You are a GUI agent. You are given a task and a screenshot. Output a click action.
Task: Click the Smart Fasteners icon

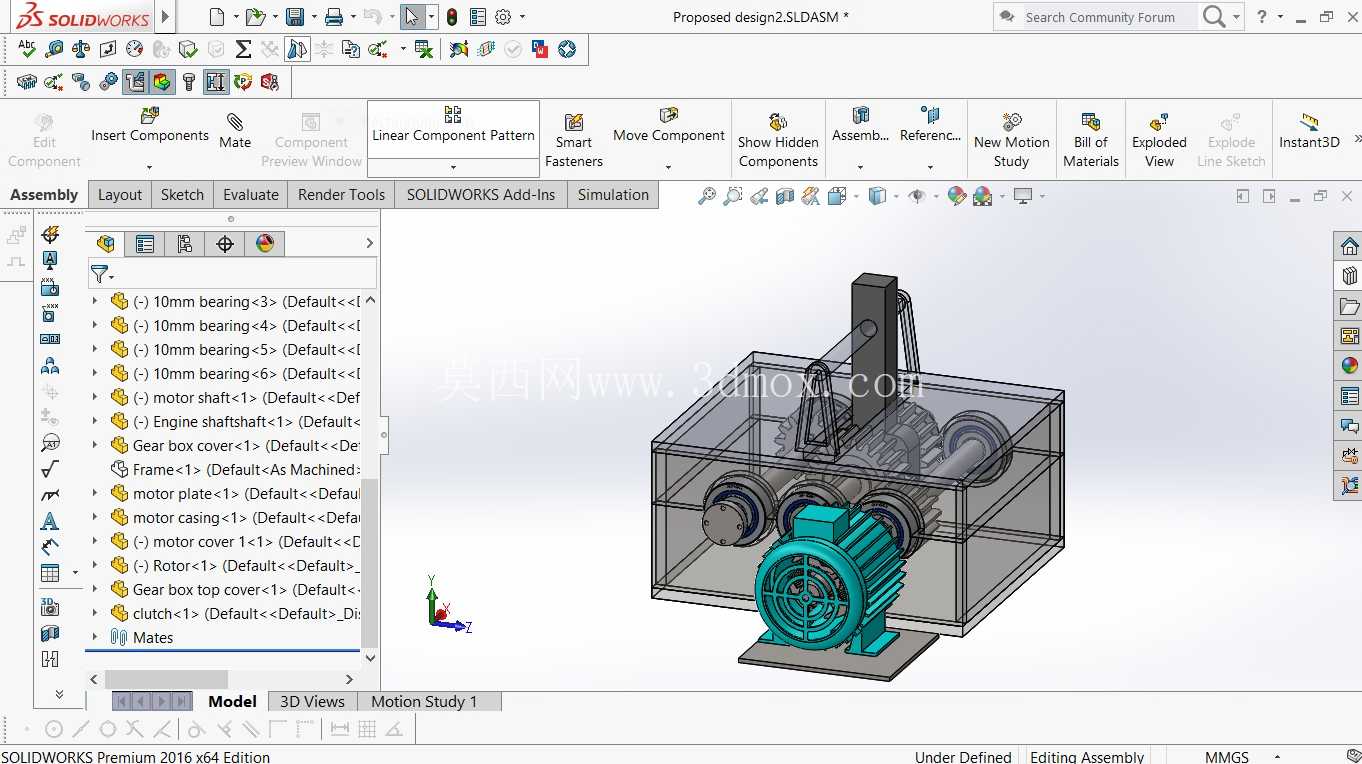(574, 122)
